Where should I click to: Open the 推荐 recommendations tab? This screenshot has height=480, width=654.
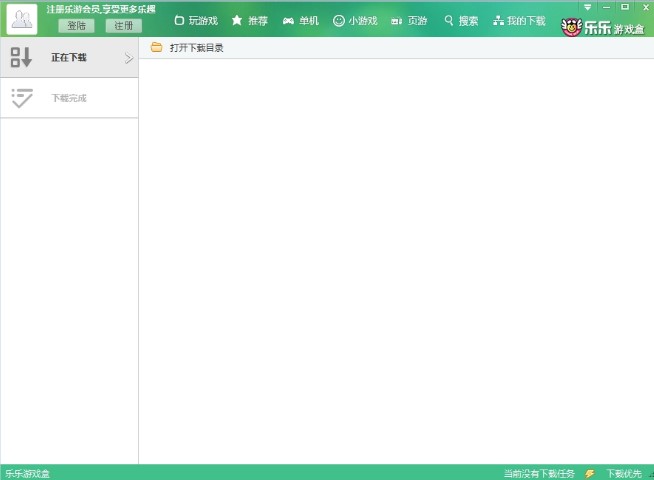click(249, 20)
